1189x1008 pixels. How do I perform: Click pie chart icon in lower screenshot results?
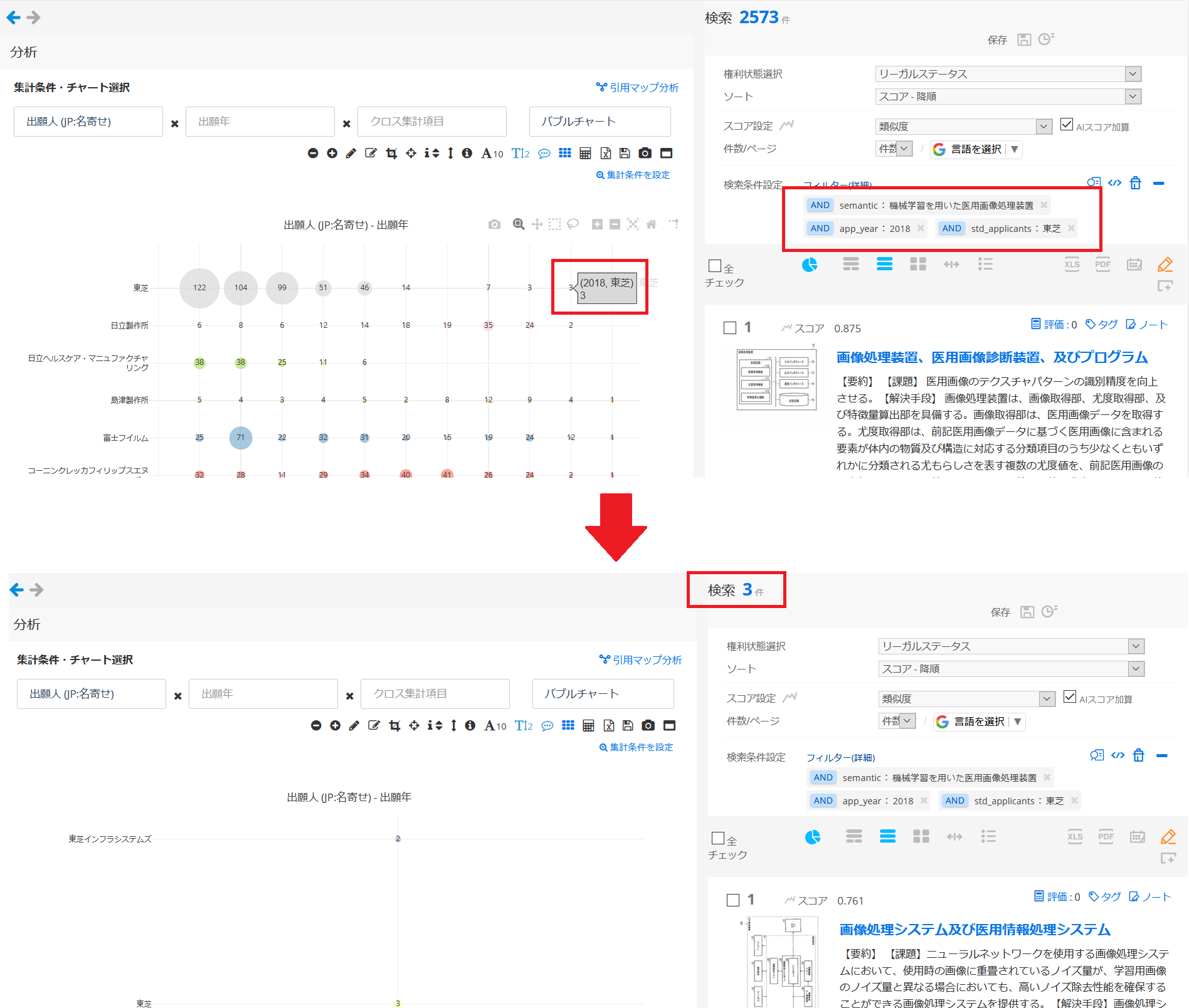pyautogui.click(x=813, y=837)
